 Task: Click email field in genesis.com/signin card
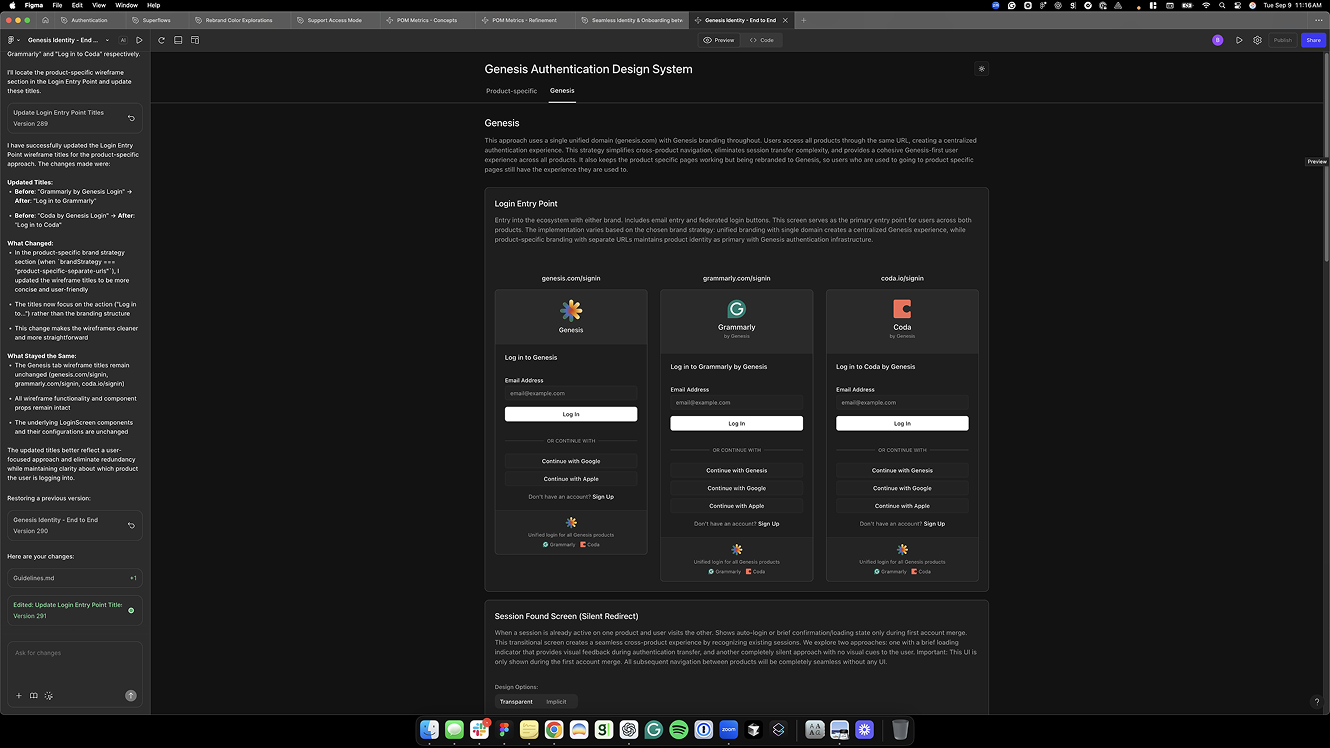[571, 393]
